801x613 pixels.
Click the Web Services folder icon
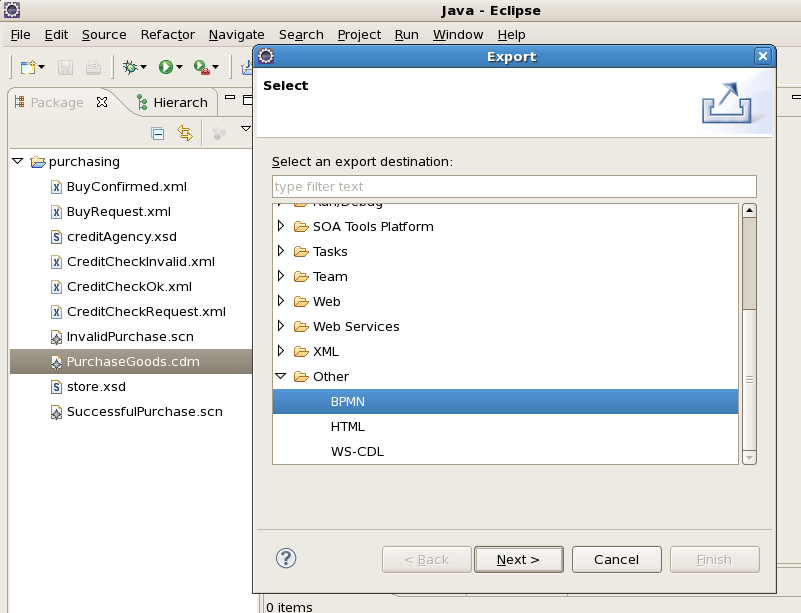click(301, 326)
